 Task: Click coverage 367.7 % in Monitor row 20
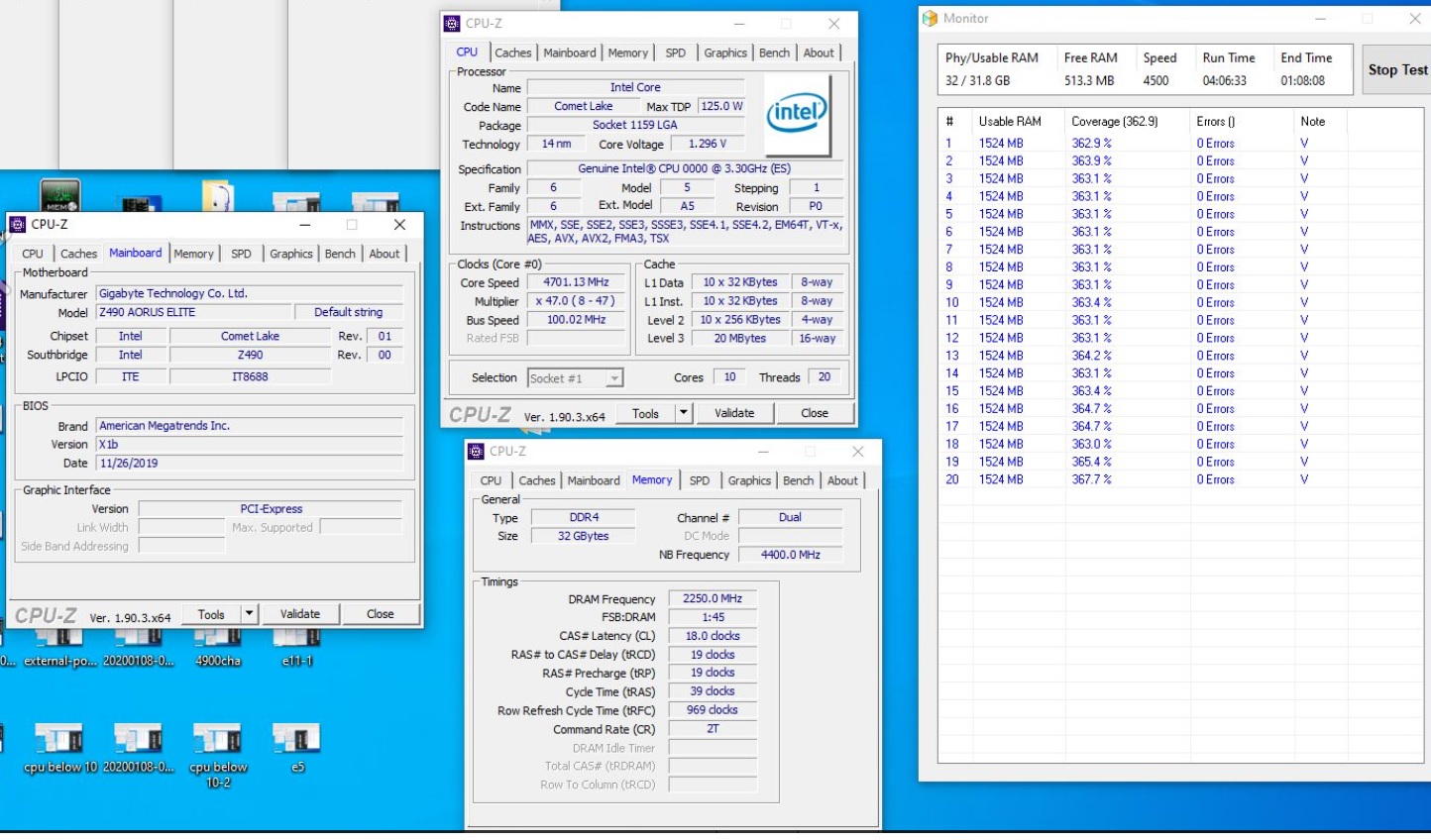[x=1091, y=480]
